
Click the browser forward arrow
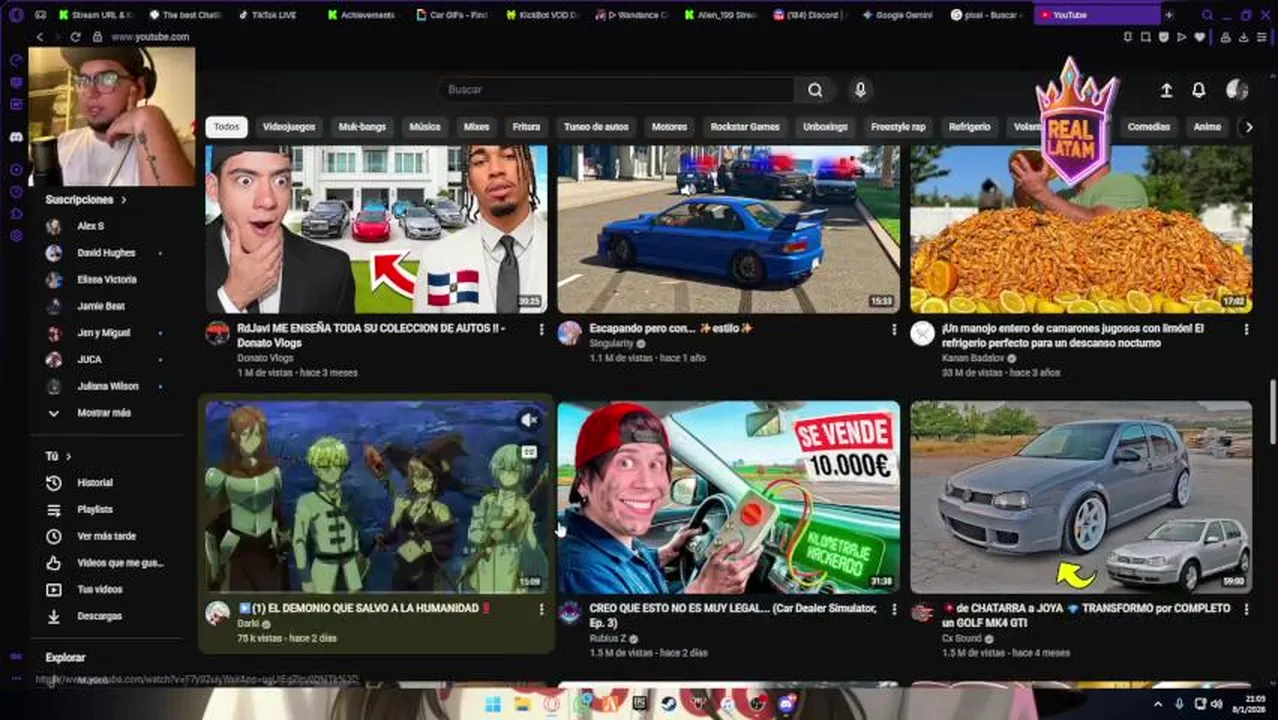click(57, 37)
